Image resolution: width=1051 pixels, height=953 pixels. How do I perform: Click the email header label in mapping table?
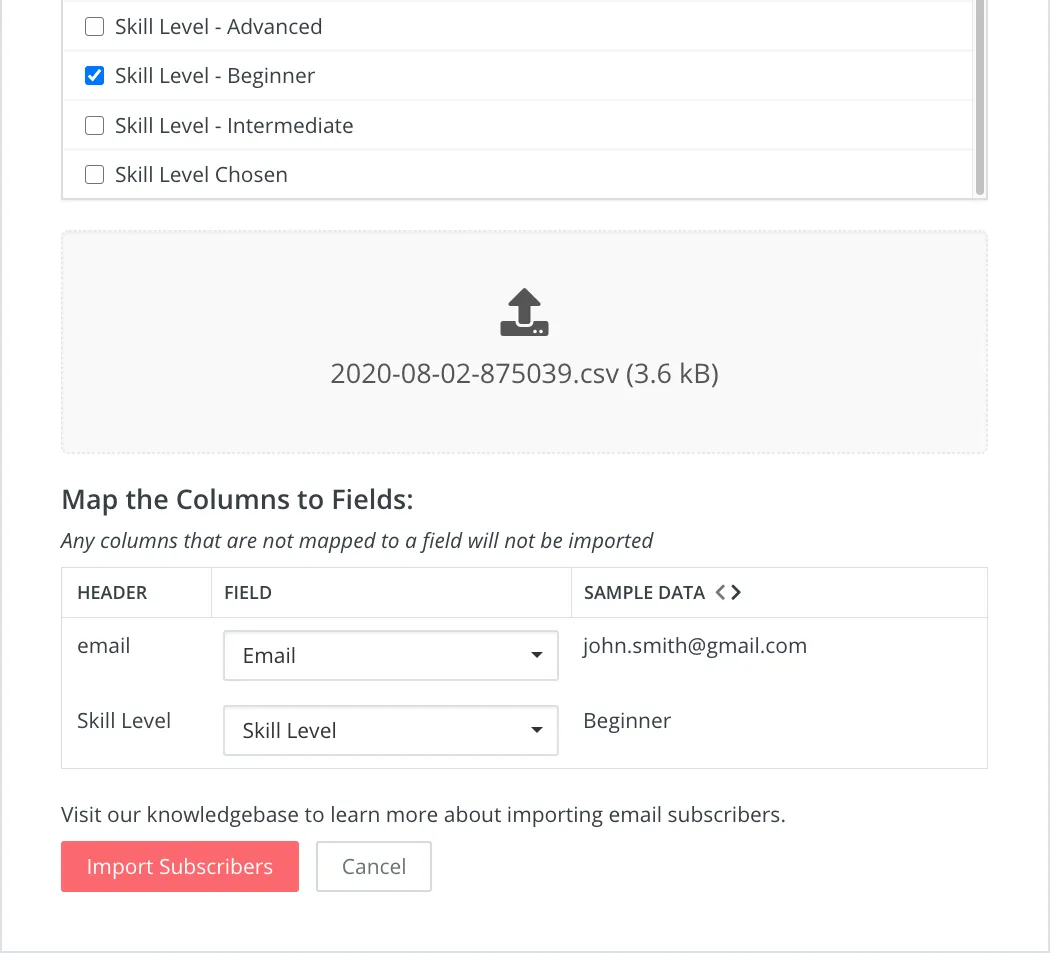[x=103, y=645]
